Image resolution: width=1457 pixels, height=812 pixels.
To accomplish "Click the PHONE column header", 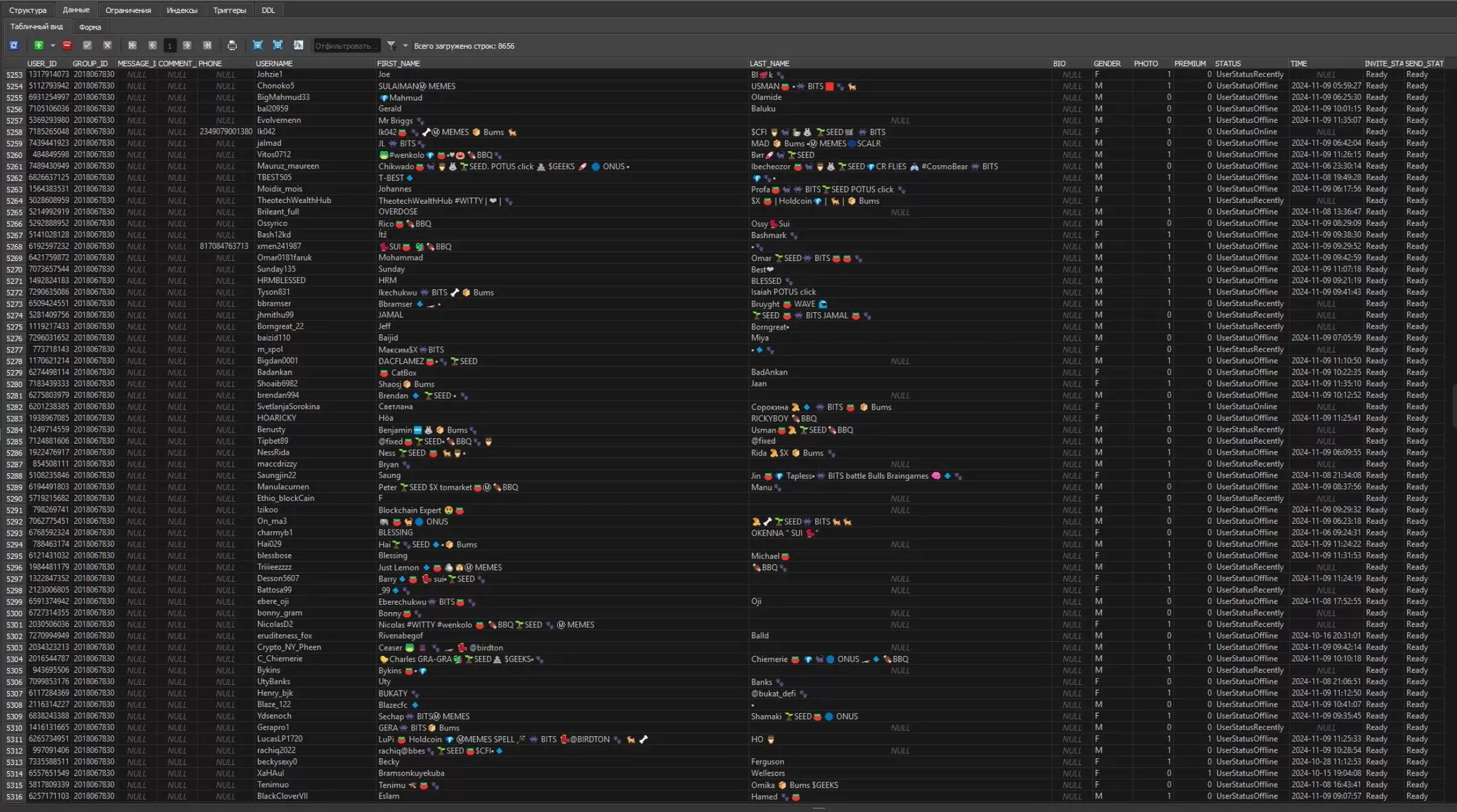I will pos(225,64).
